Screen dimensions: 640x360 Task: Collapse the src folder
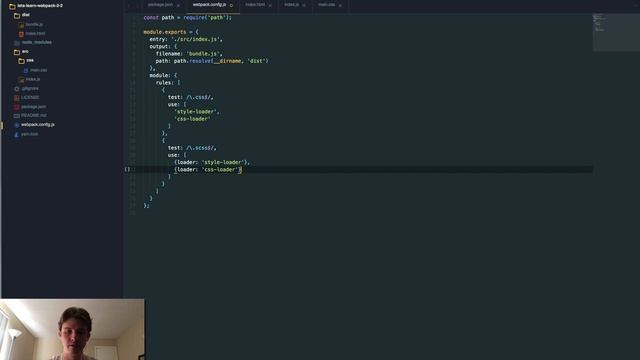(25, 51)
